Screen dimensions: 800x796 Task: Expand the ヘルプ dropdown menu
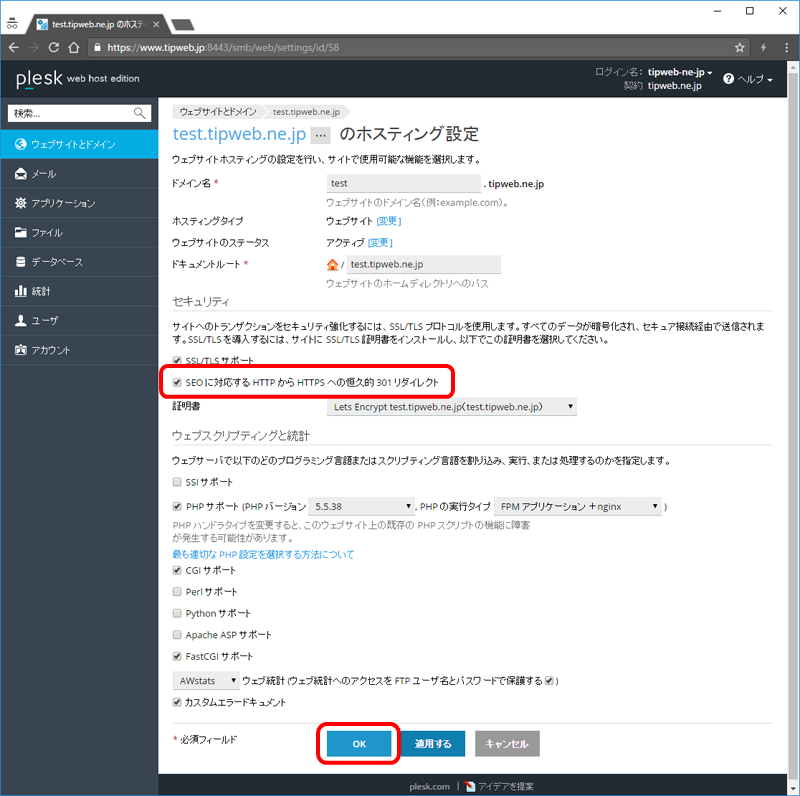(x=755, y=79)
